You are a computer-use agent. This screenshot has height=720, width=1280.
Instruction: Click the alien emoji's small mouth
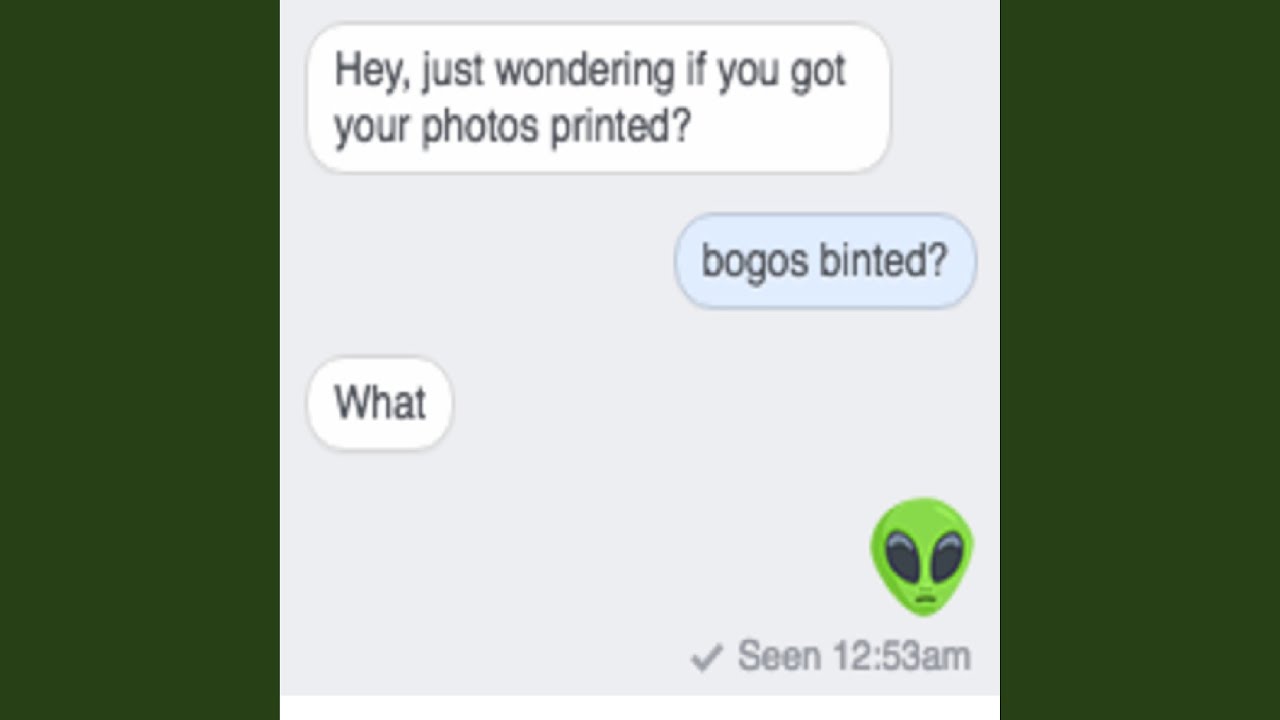[924, 598]
